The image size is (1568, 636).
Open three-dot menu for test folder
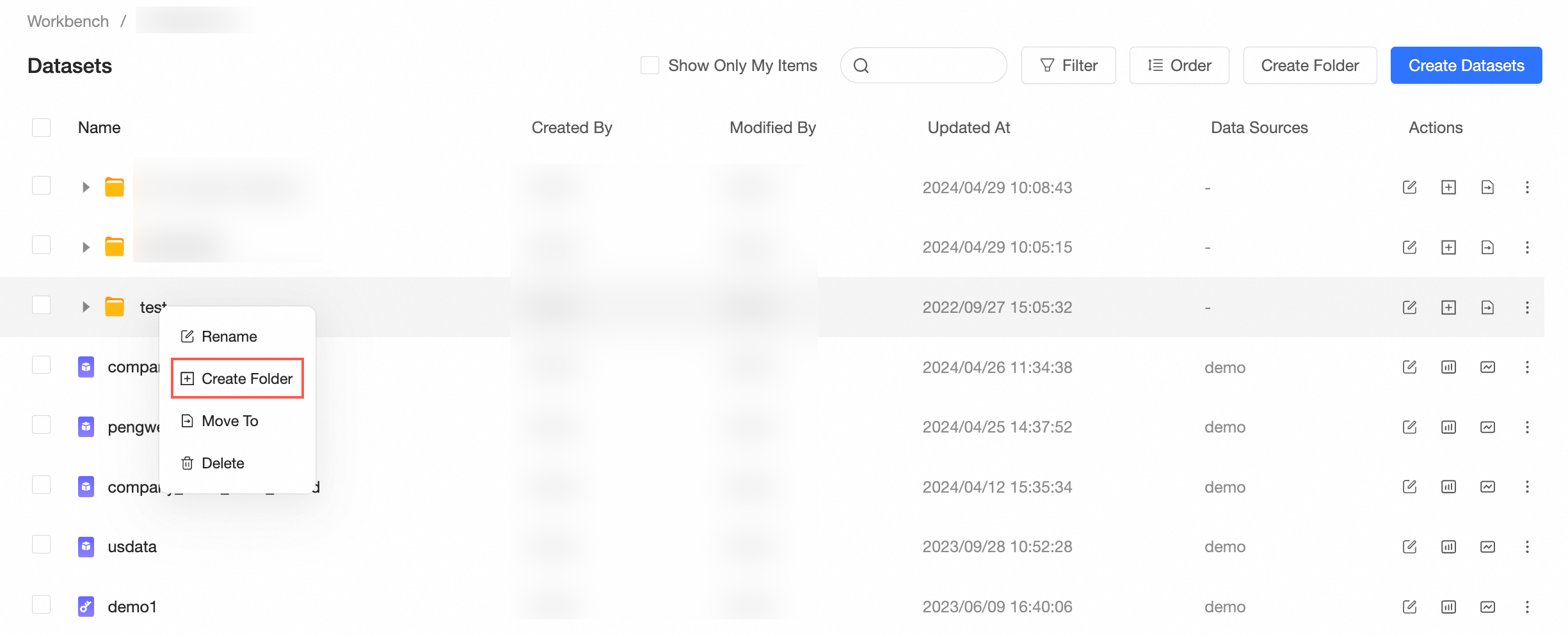pos(1527,307)
